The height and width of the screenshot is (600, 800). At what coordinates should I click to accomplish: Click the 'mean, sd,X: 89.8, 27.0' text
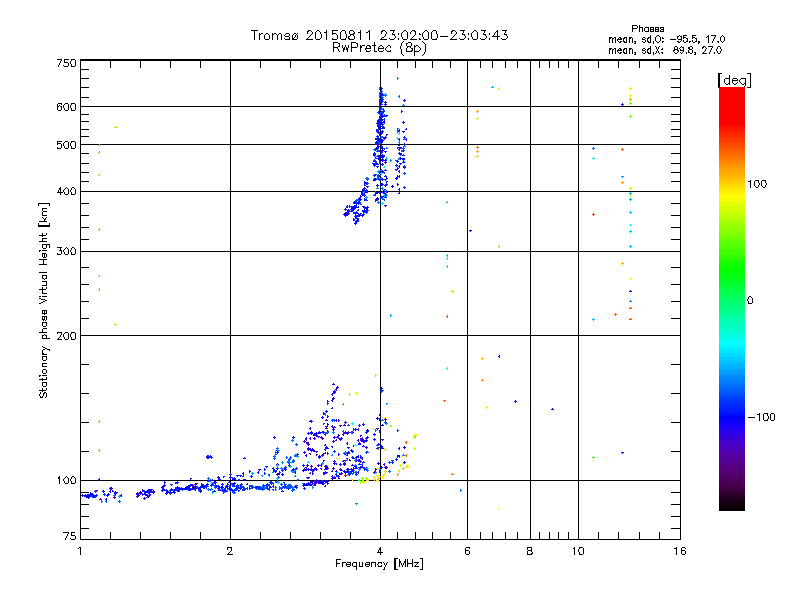[x=665, y=50]
